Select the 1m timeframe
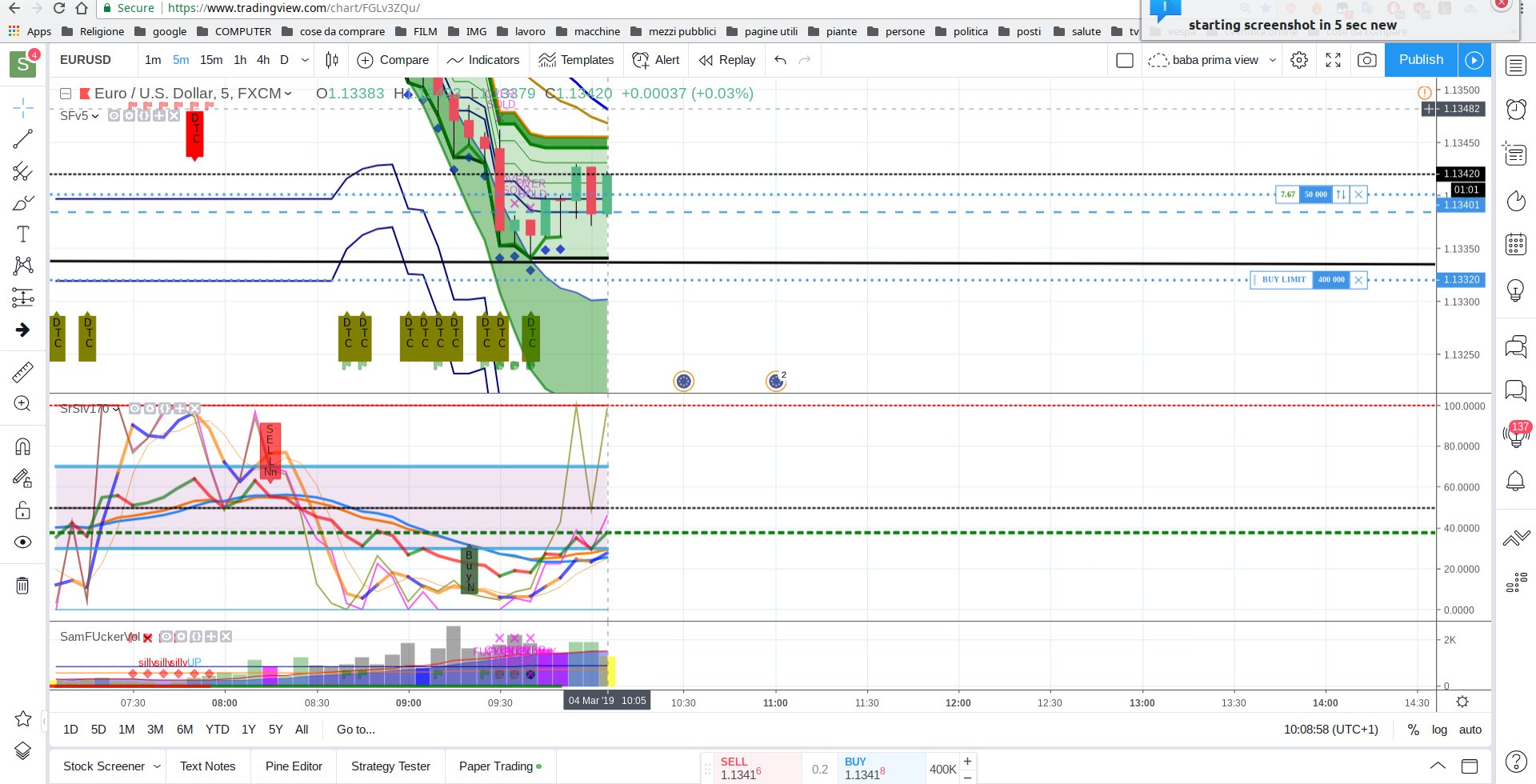This screenshot has width=1536, height=784. pyautogui.click(x=153, y=60)
